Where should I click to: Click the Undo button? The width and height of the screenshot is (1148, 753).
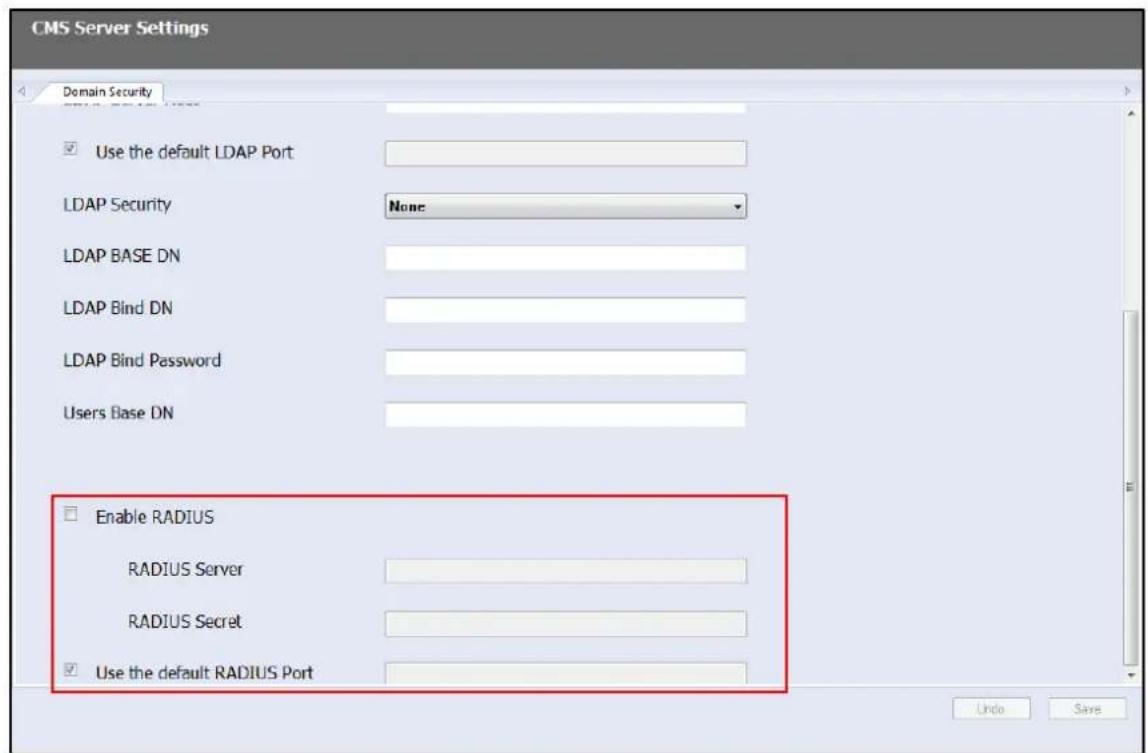point(991,709)
